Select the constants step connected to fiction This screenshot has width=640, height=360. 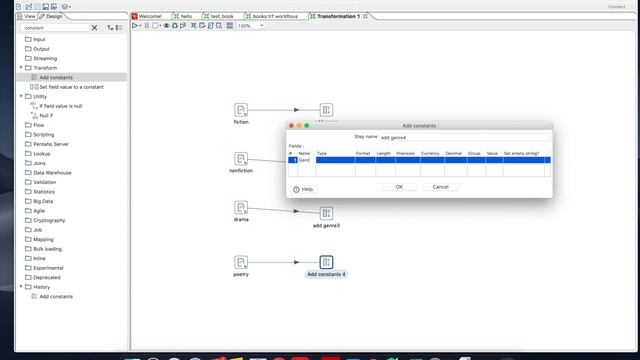pyautogui.click(x=326, y=110)
